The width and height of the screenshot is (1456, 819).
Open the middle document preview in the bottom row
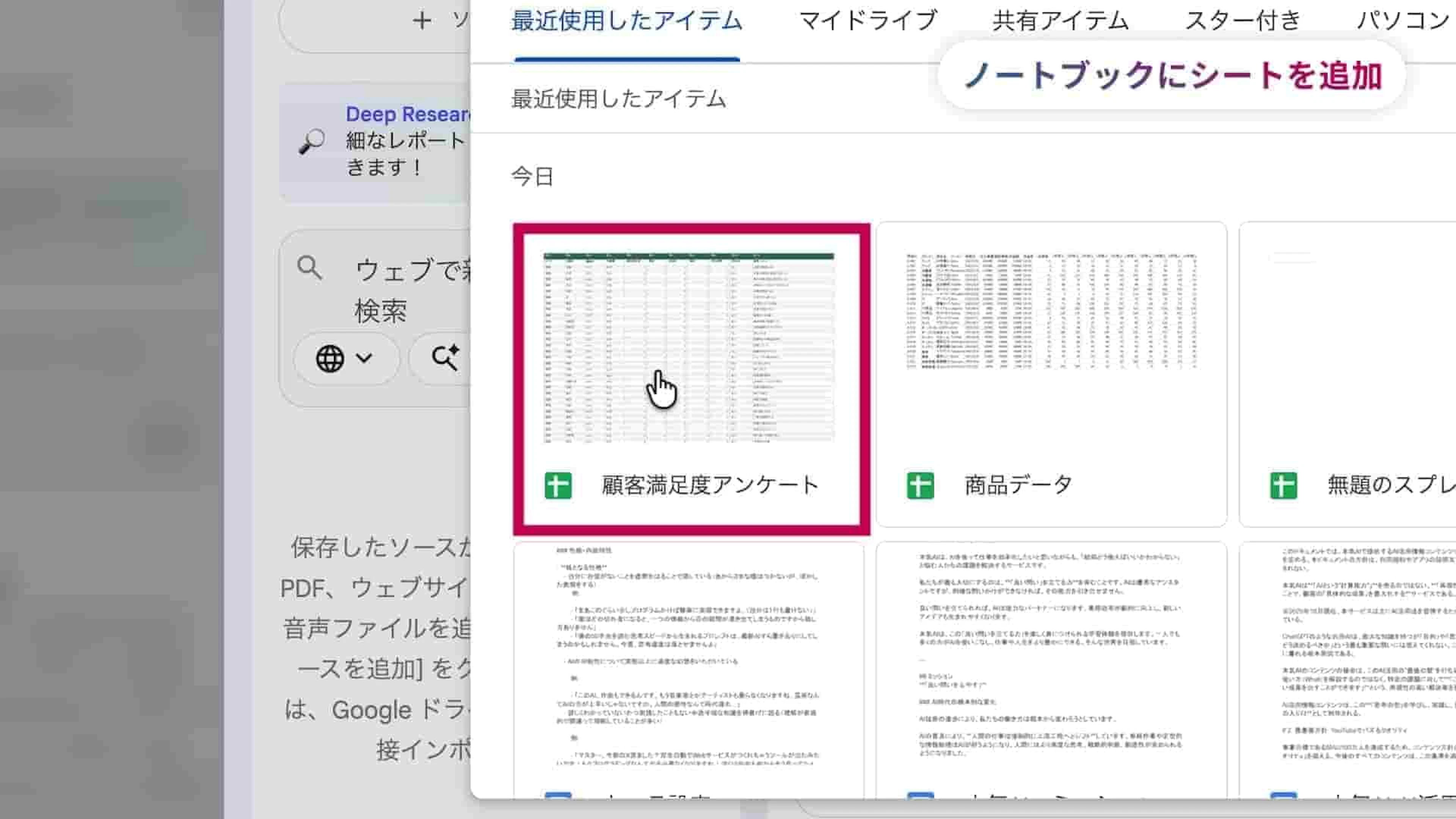pos(1051,656)
